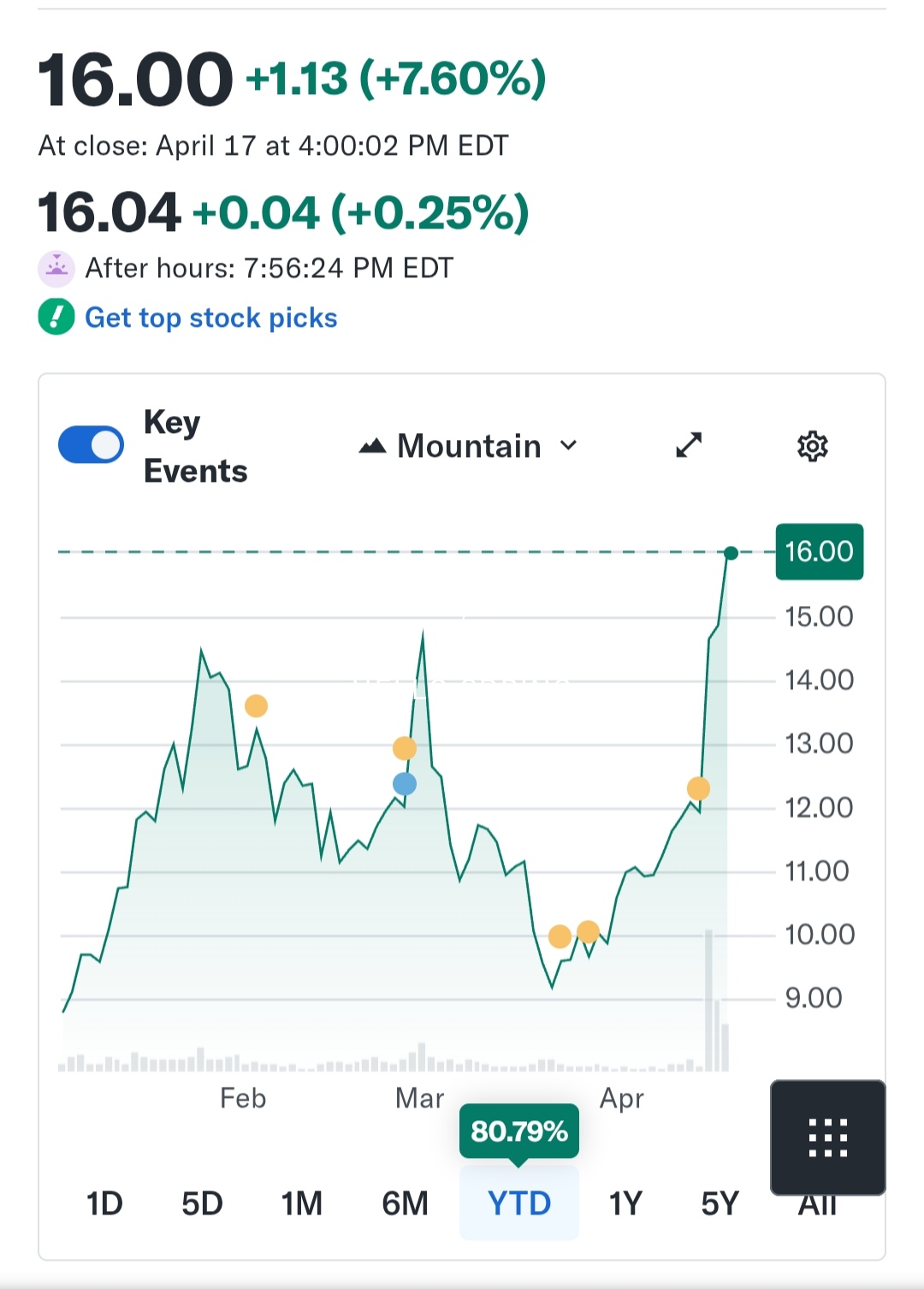The height and width of the screenshot is (1289, 924).
Task: Select the 6M time range
Action: pos(405,1203)
